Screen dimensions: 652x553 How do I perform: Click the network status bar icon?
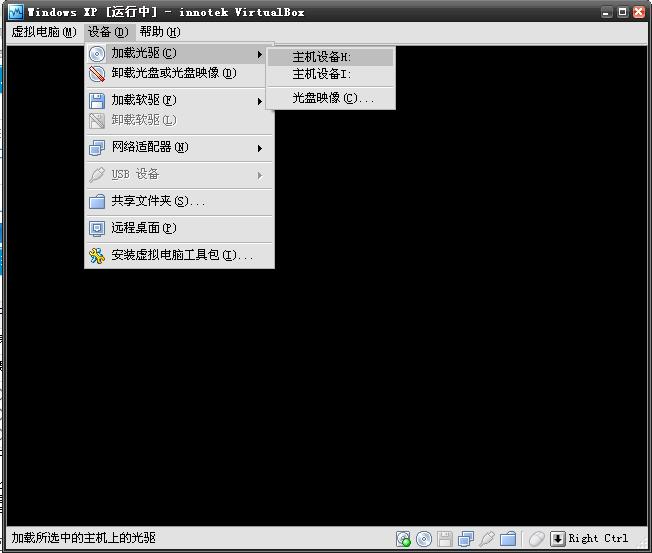tap(466, 539)
